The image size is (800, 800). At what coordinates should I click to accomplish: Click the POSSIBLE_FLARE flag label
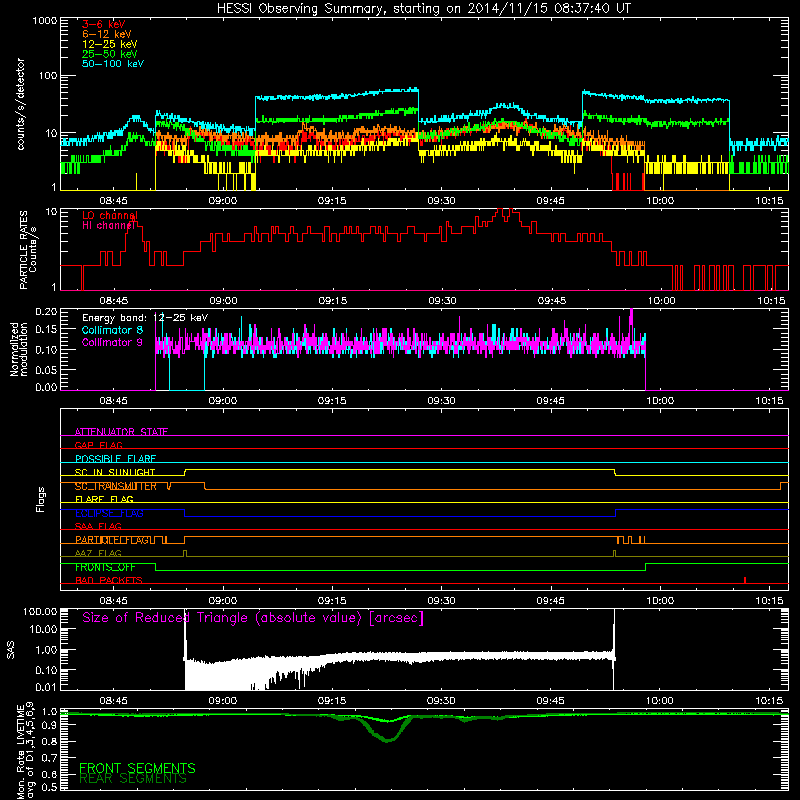tap(115, 459)
